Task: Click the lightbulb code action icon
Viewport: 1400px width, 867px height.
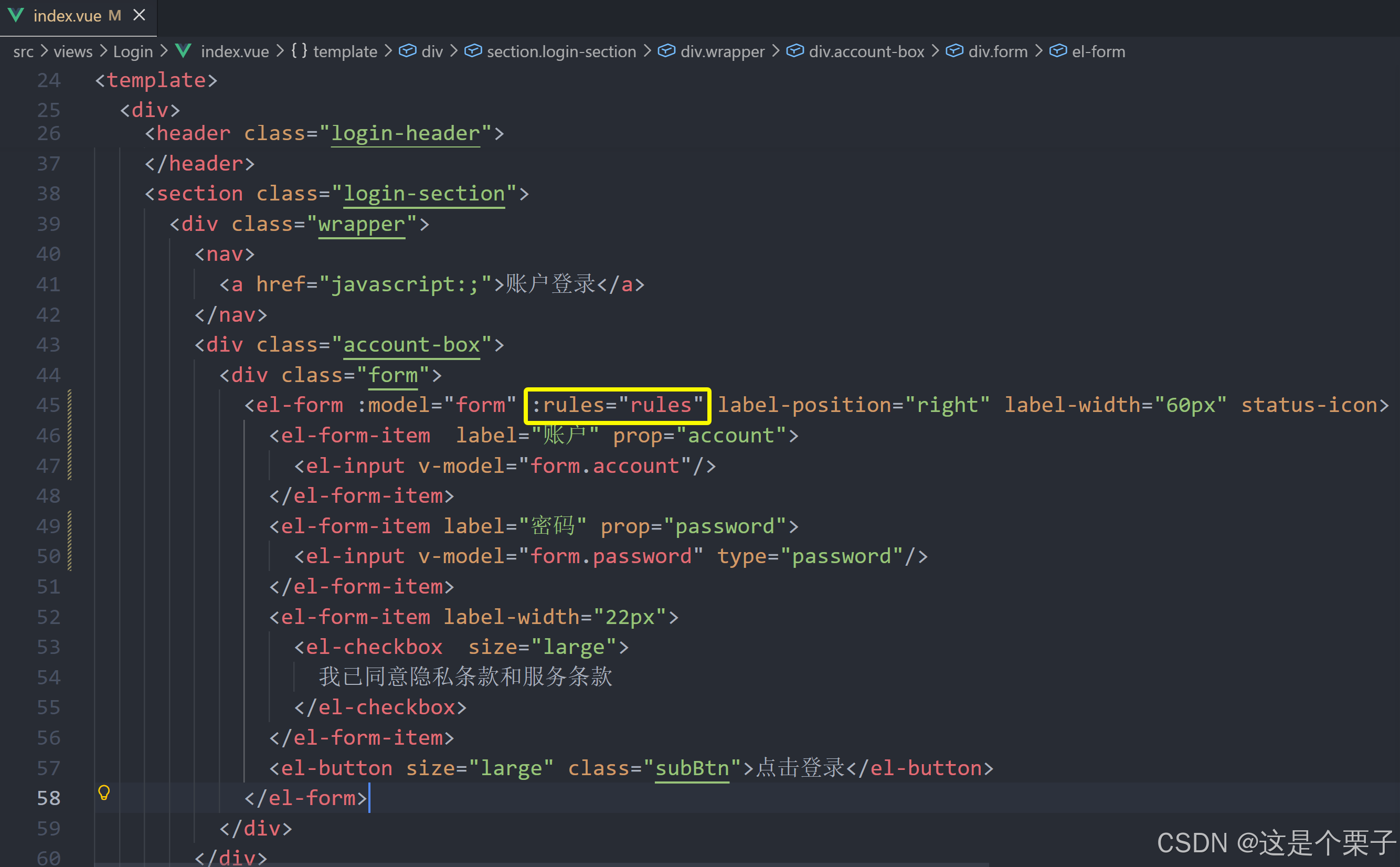Action: point(104,792)
